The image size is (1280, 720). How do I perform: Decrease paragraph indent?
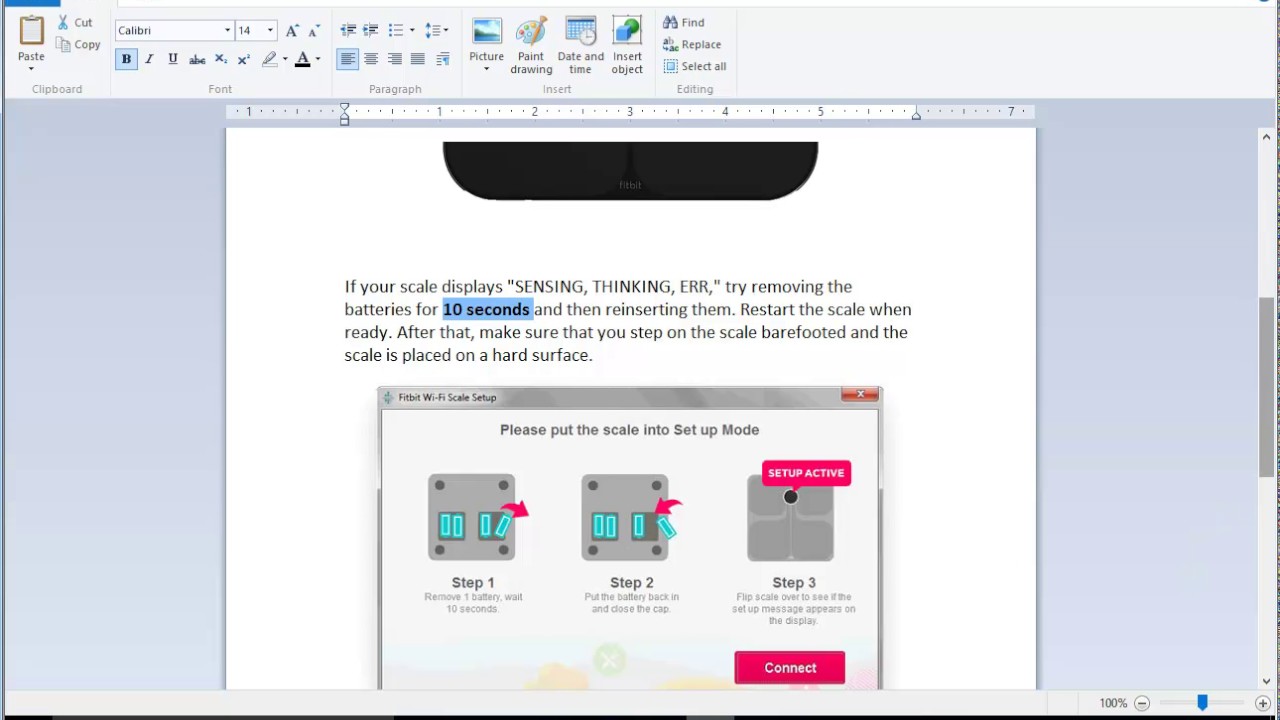348,31
